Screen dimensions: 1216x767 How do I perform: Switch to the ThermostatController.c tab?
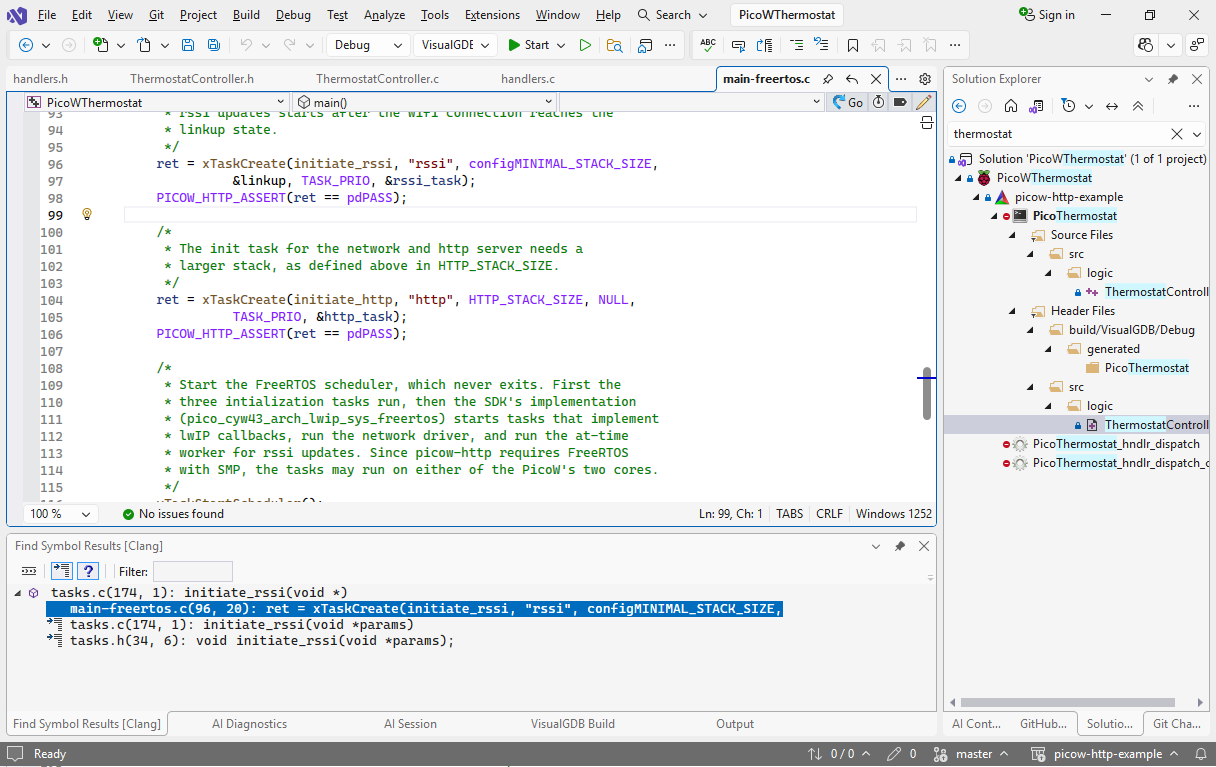(377, 79)
